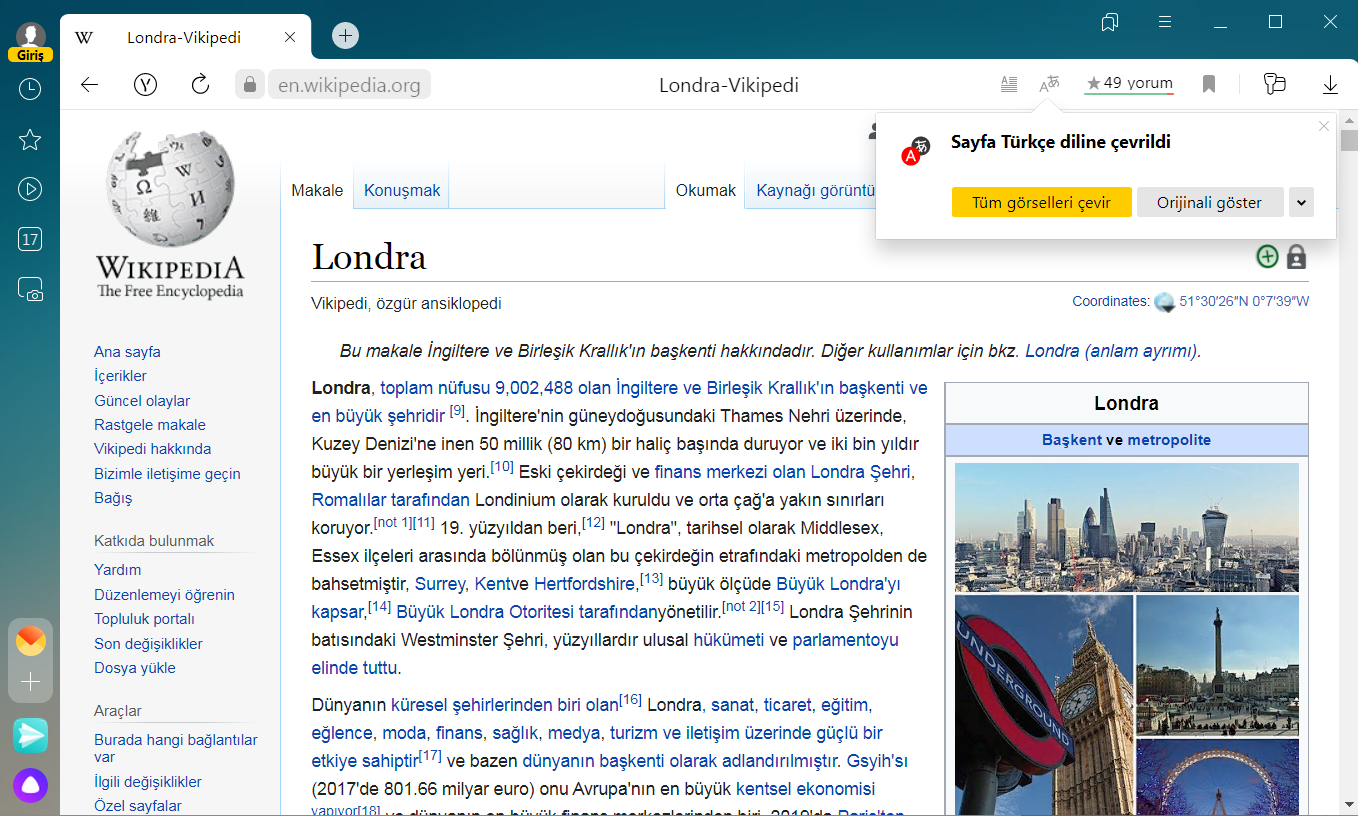Open the collections icon in toolbar
The width and height of the screenshot is (1358, 816).
point(1274,84)
